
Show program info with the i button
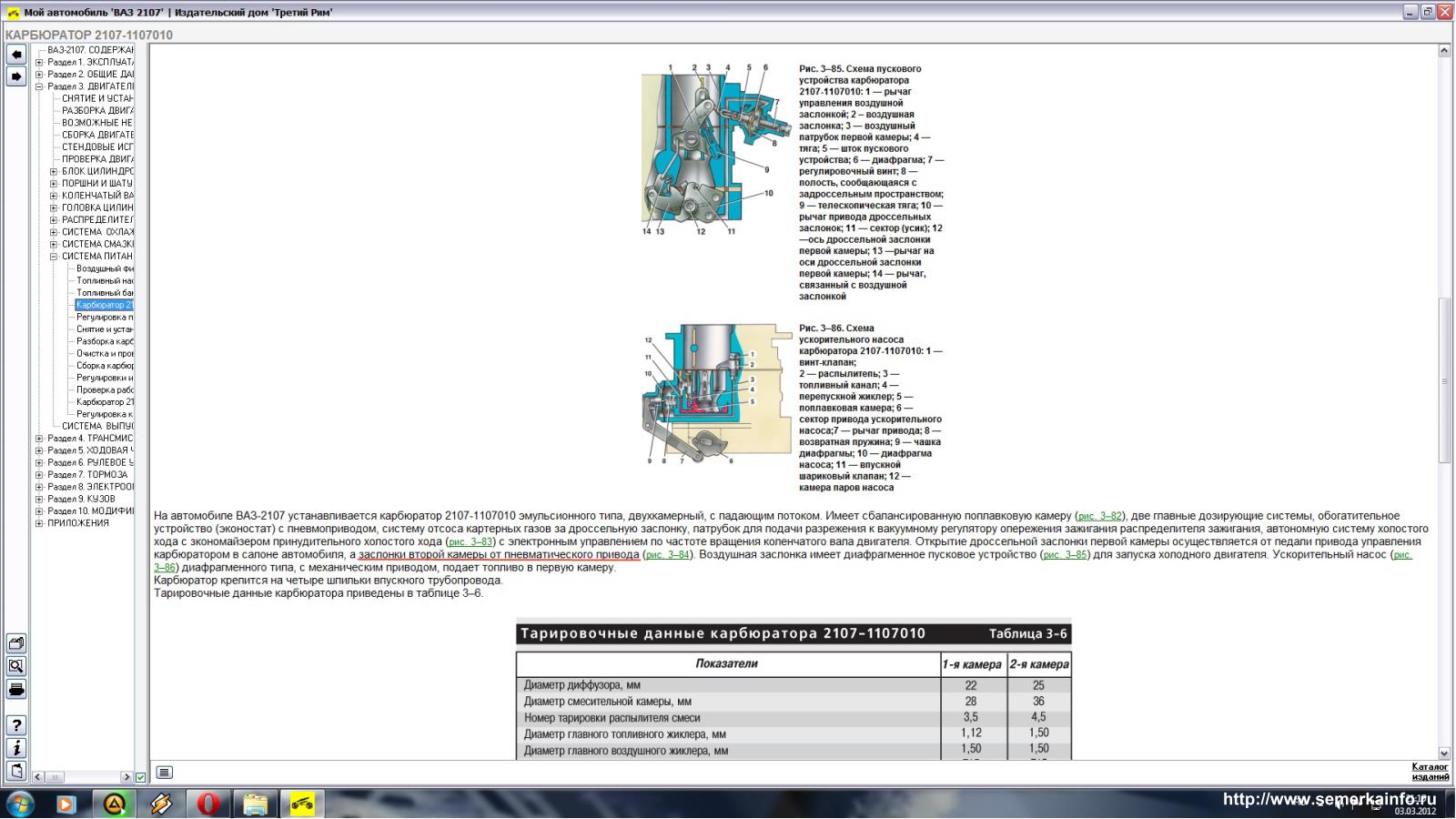click(x=16, y=748)
